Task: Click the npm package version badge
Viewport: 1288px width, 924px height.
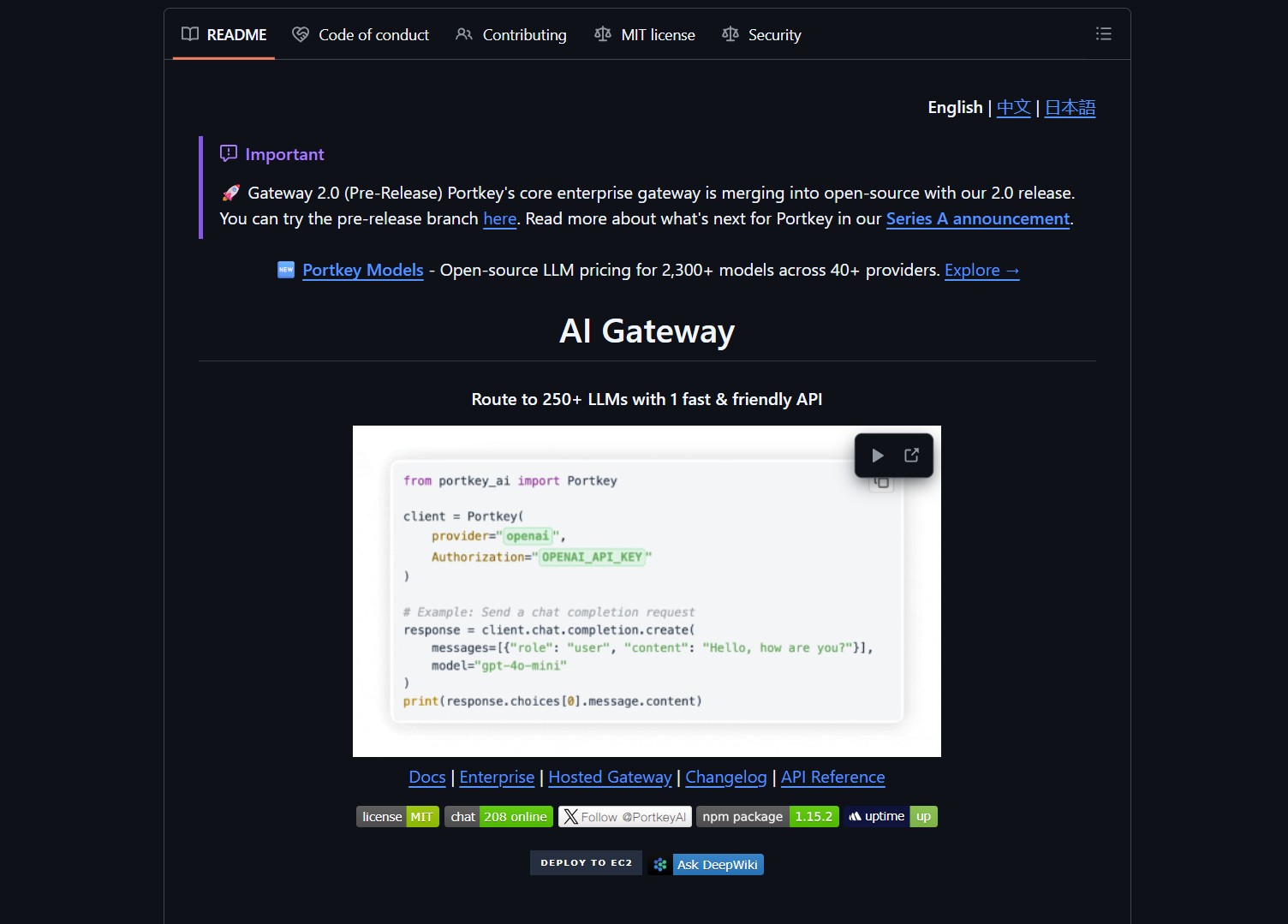Action: click(x=767, y=817)
